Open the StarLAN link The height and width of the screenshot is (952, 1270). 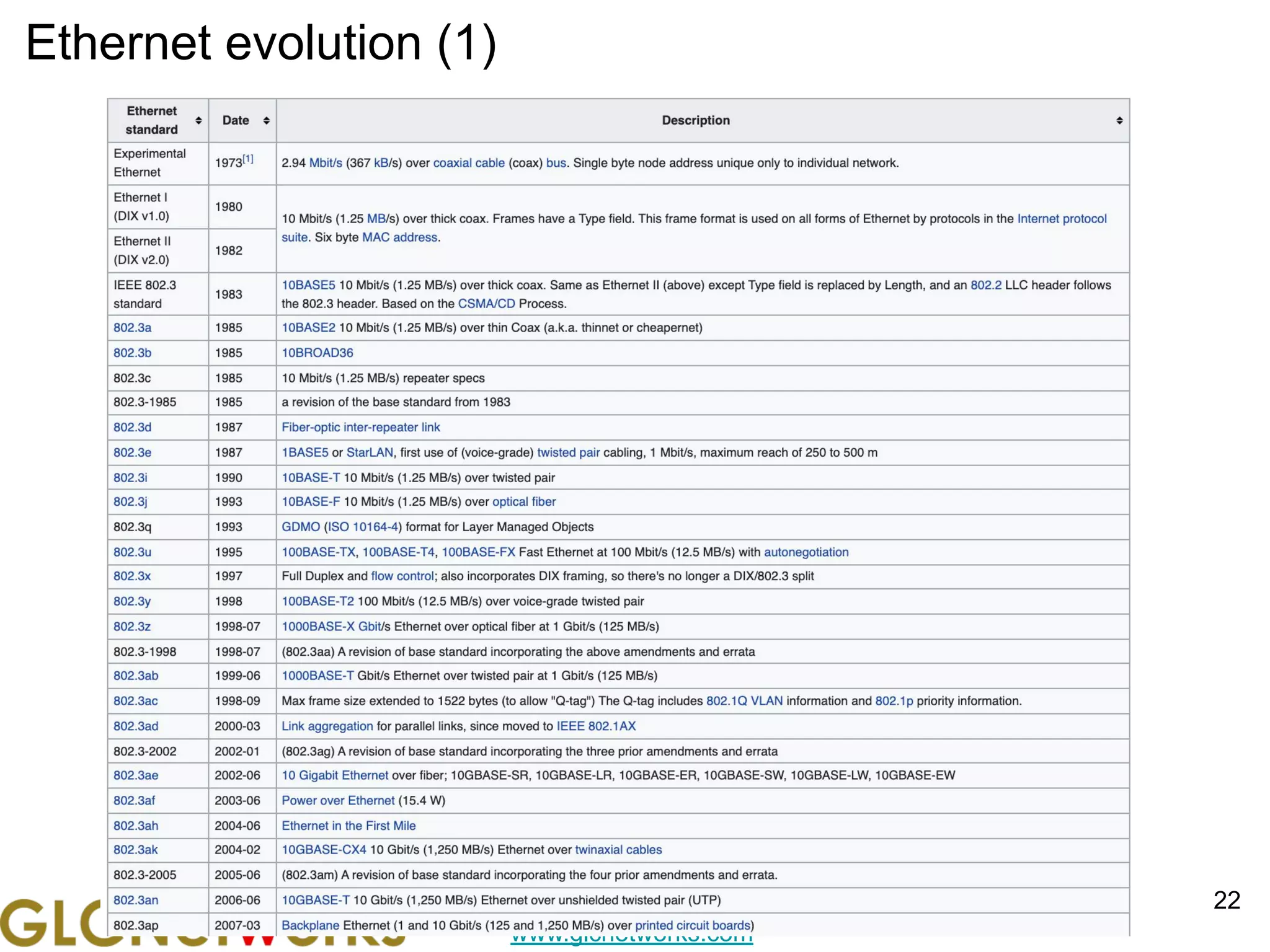tap(370, 452)
